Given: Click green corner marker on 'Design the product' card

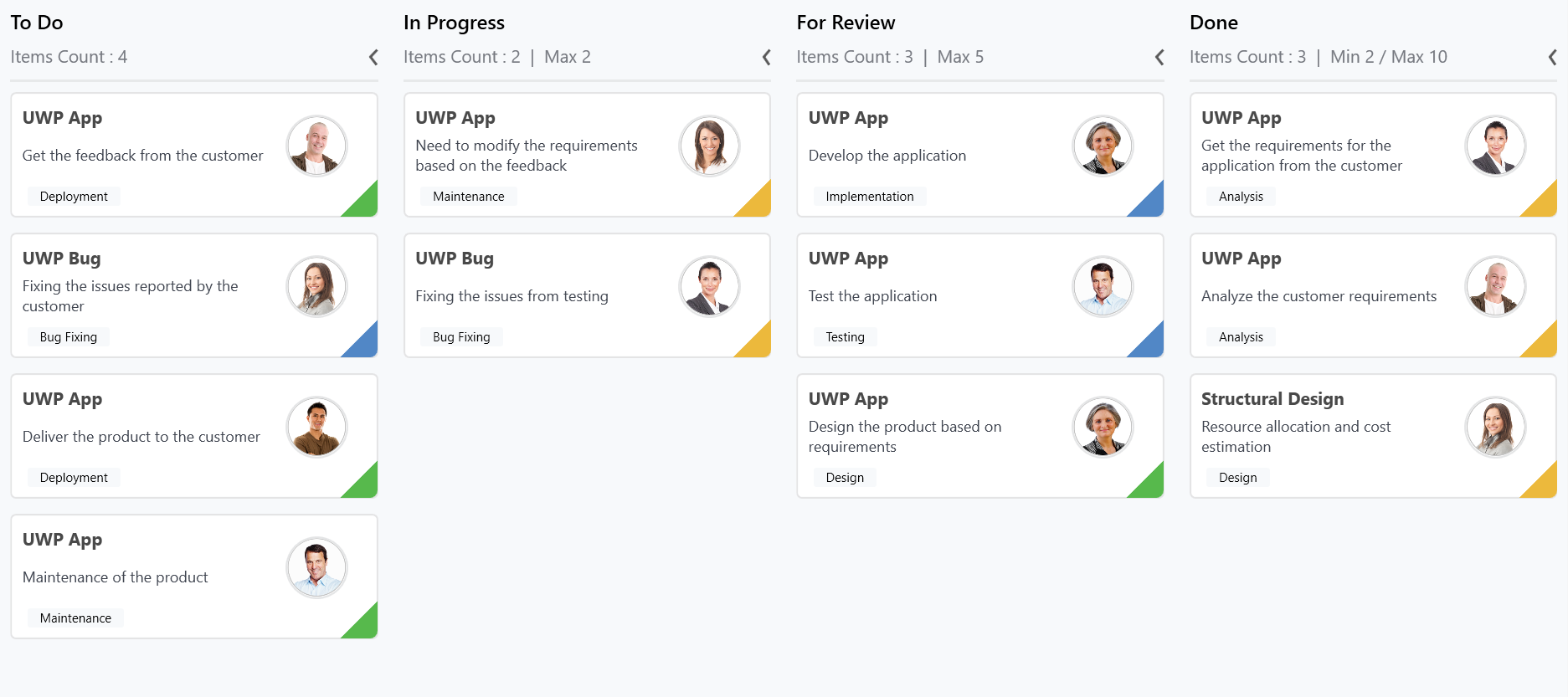Looking at the screenshot, I should point(1151,485).
